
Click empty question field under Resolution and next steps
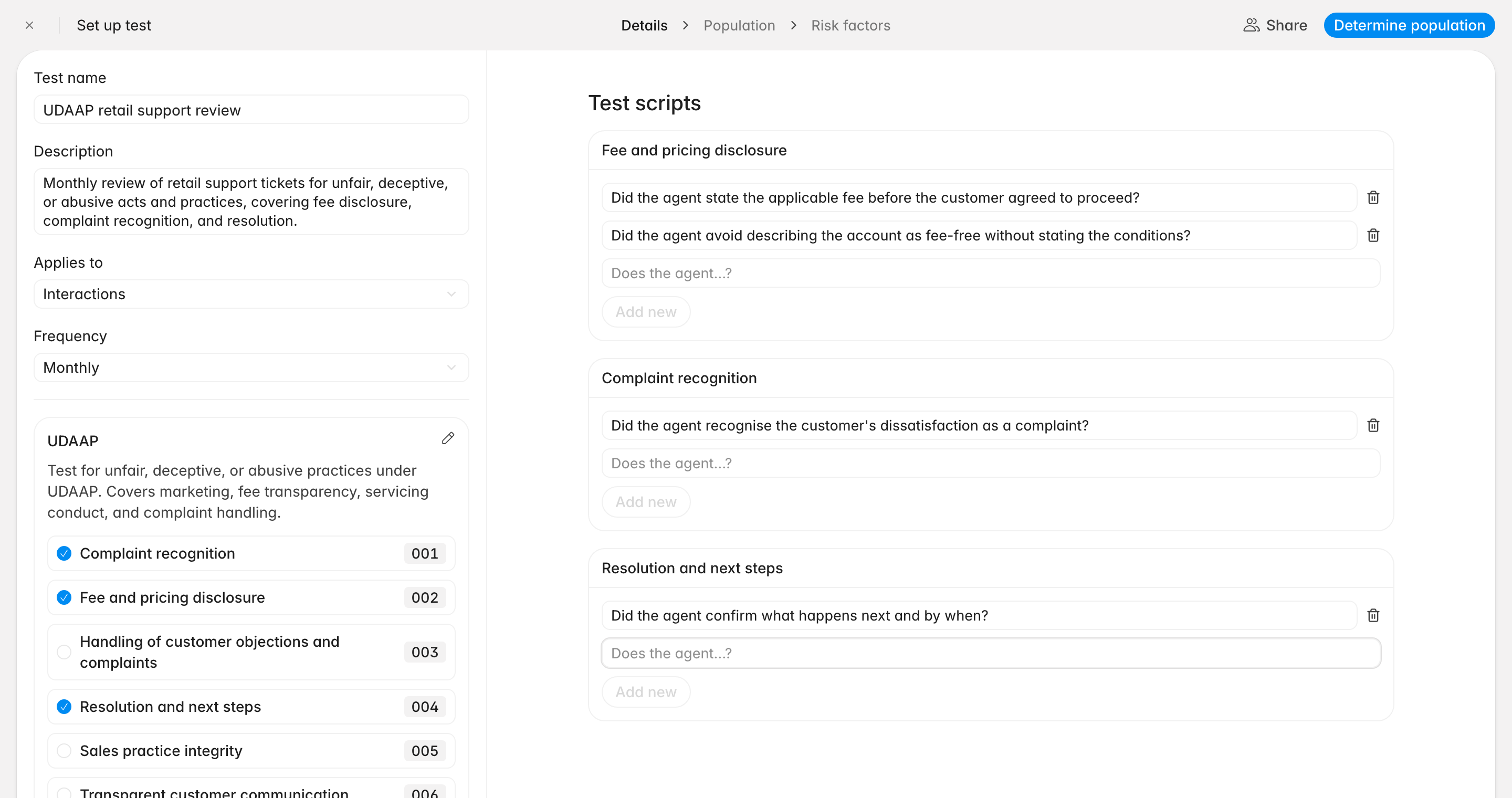point(991,653)
